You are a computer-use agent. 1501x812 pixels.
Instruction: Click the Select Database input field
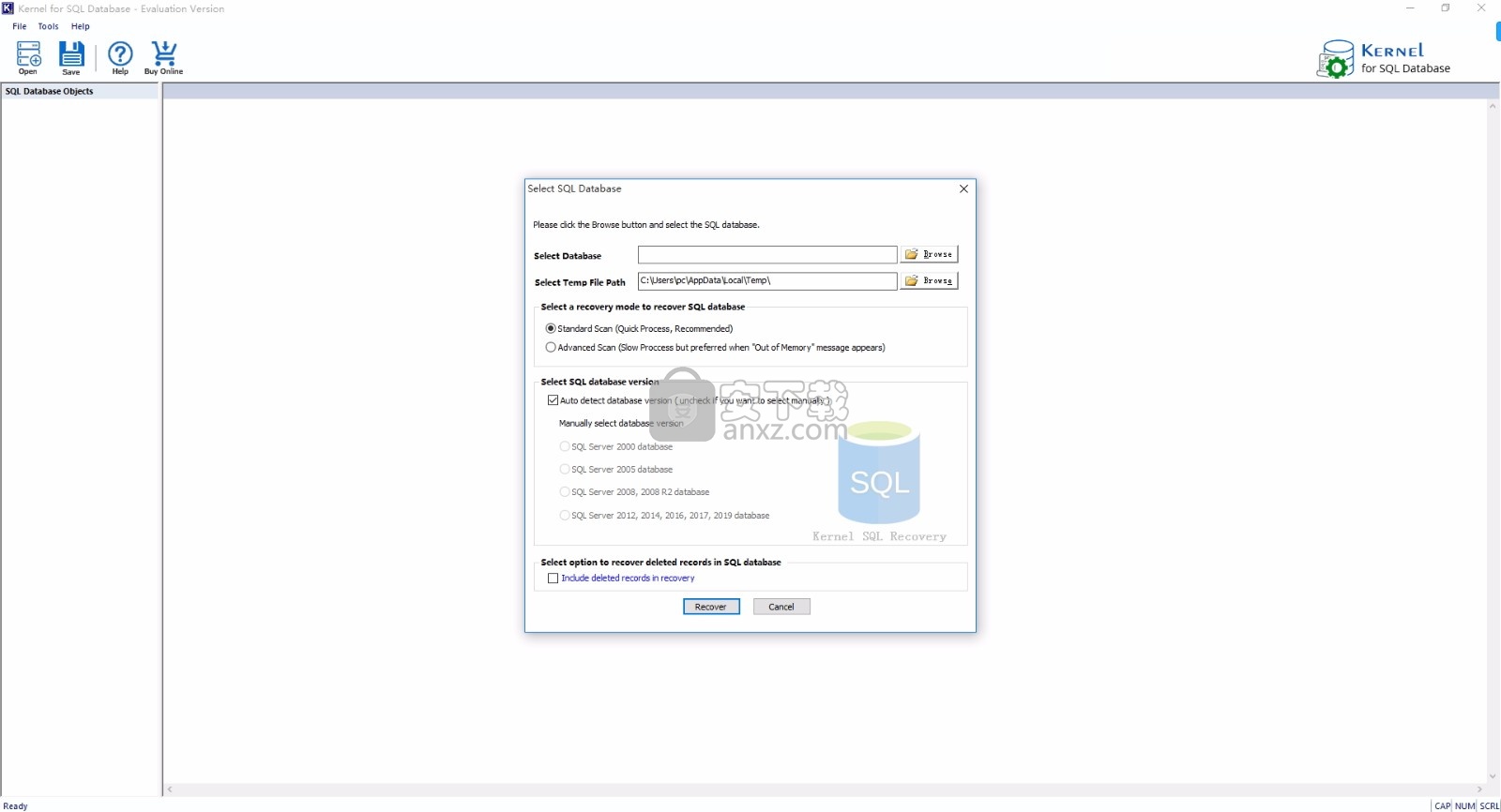pos(767,255)
